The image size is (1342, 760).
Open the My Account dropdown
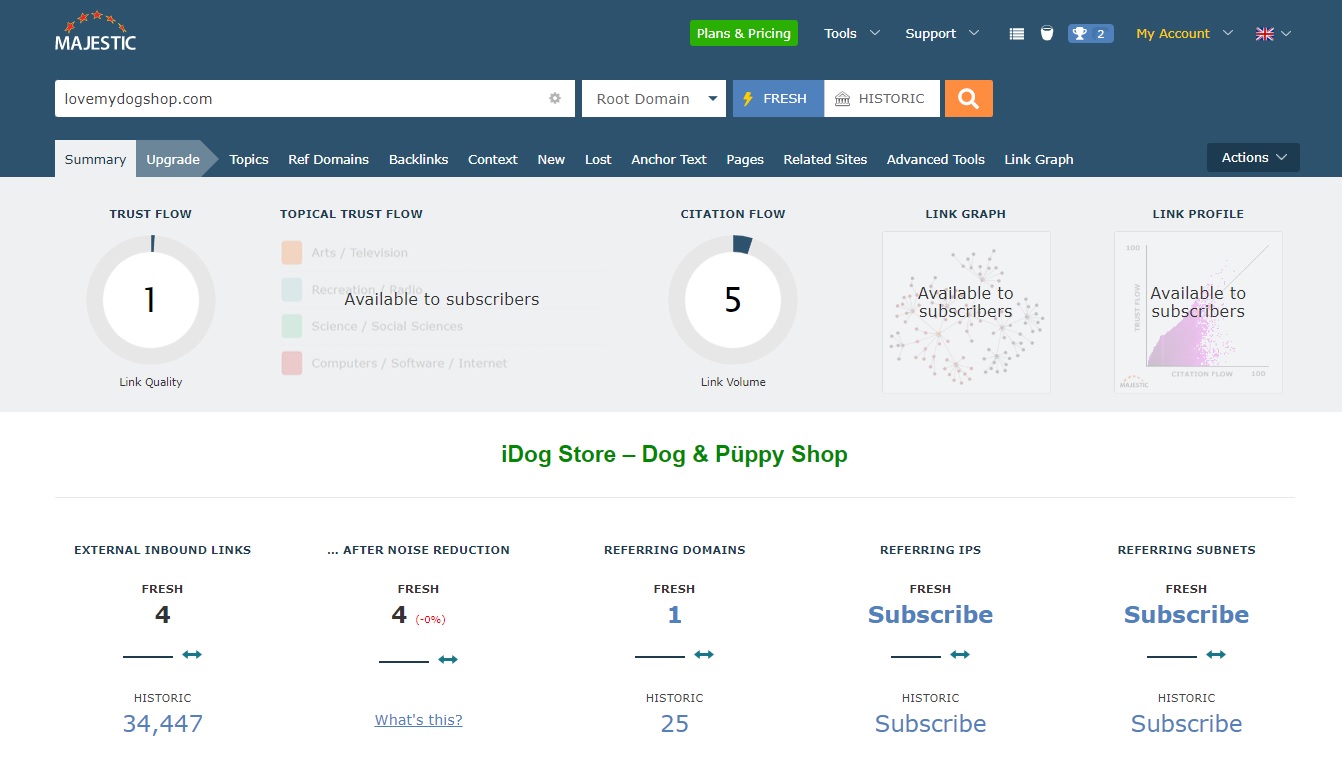(1185, 34)
